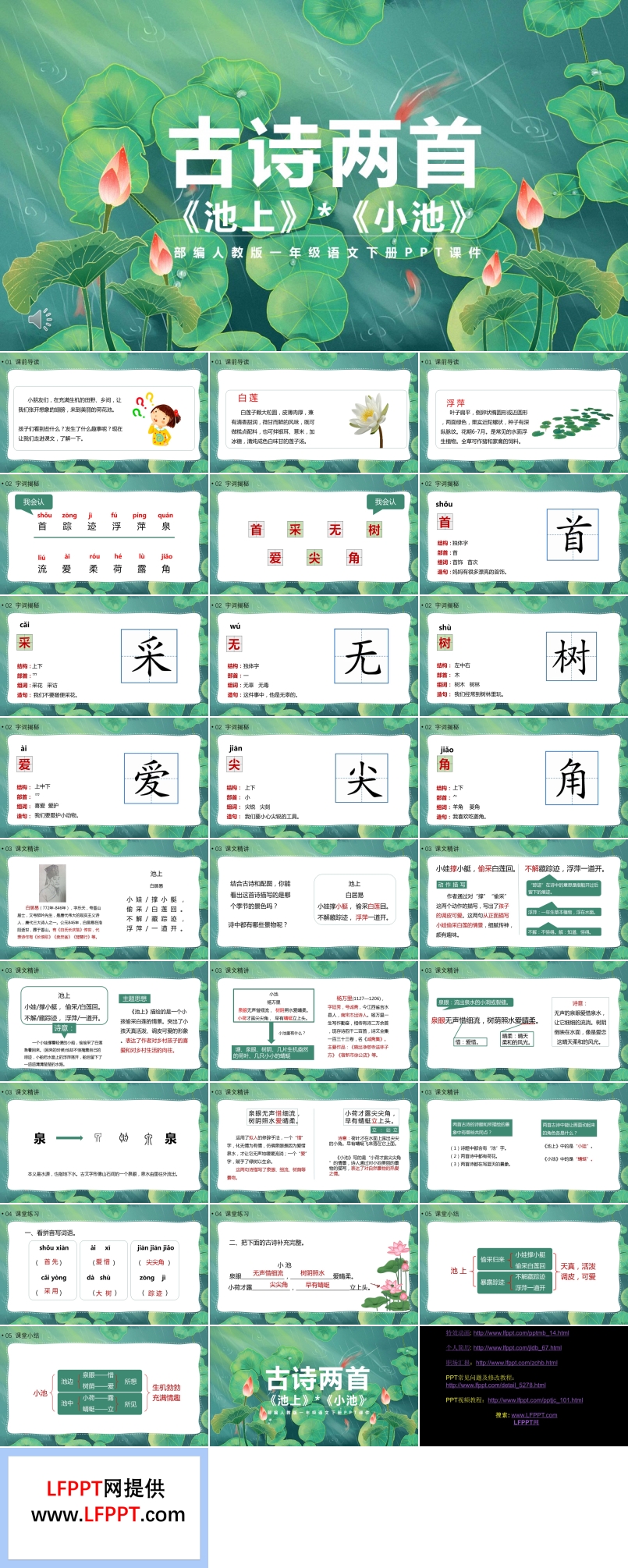The width and height of the screenshot is (628, 1568).
Task: Open the zchb.html workplace report link
Action: 515,1363
